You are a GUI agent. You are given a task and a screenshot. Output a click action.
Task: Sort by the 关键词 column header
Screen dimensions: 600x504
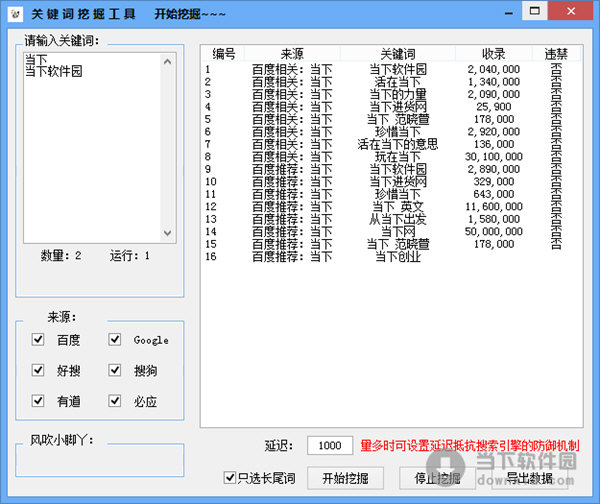398,54
